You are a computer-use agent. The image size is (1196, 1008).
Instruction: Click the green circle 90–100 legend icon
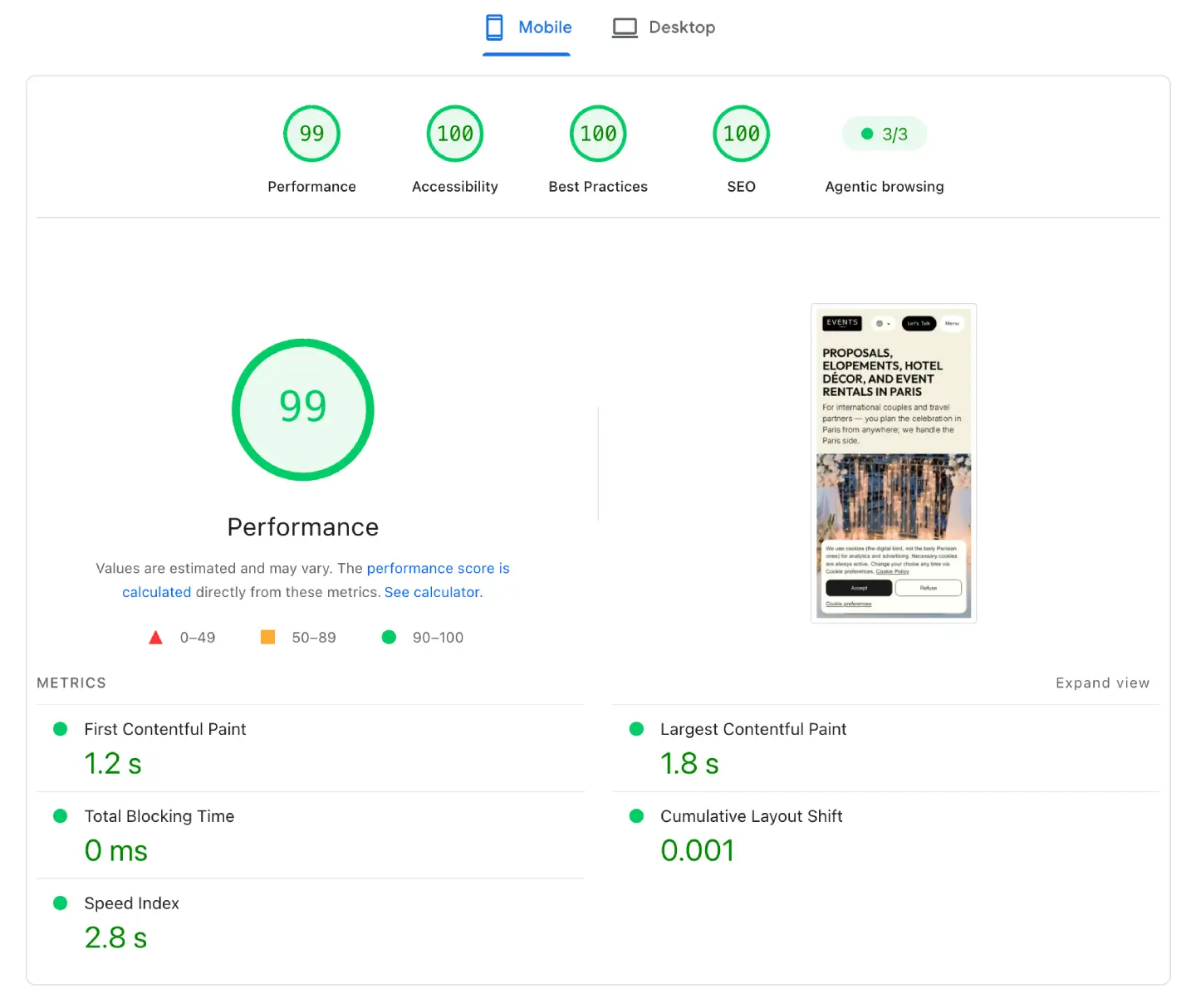(x=389, y=637)
